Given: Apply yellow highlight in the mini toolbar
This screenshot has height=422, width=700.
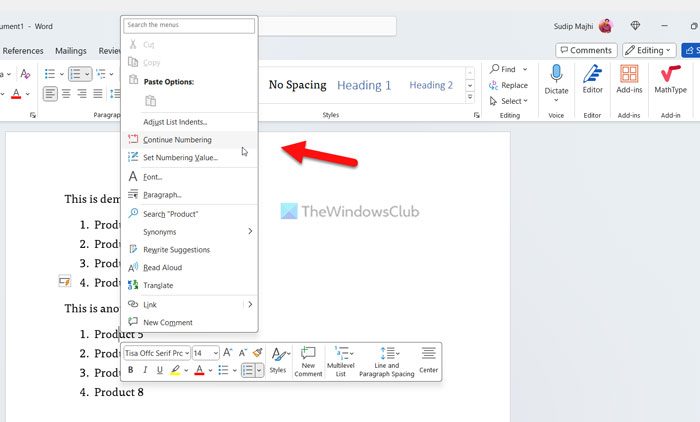Looking at the screenshot, I should tap(175, 370).
